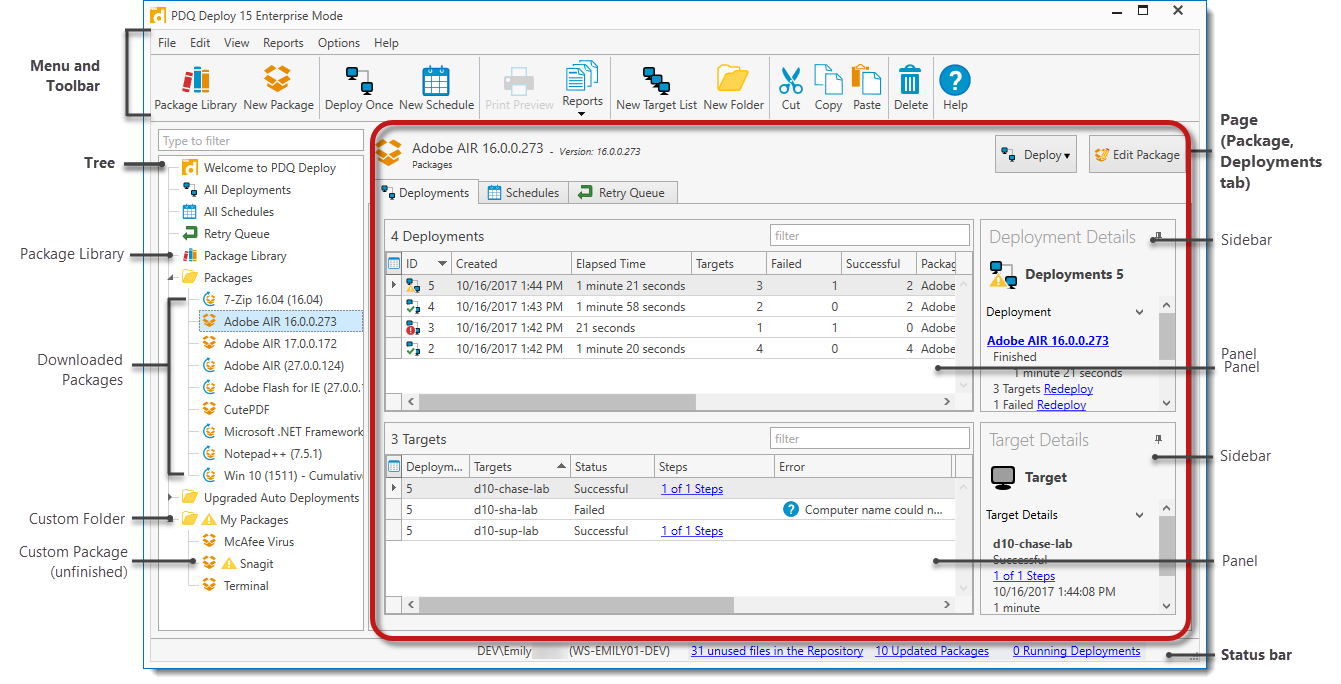Switch to the Schedules tab
This screenshot has width=1341, height=684.
522,193
